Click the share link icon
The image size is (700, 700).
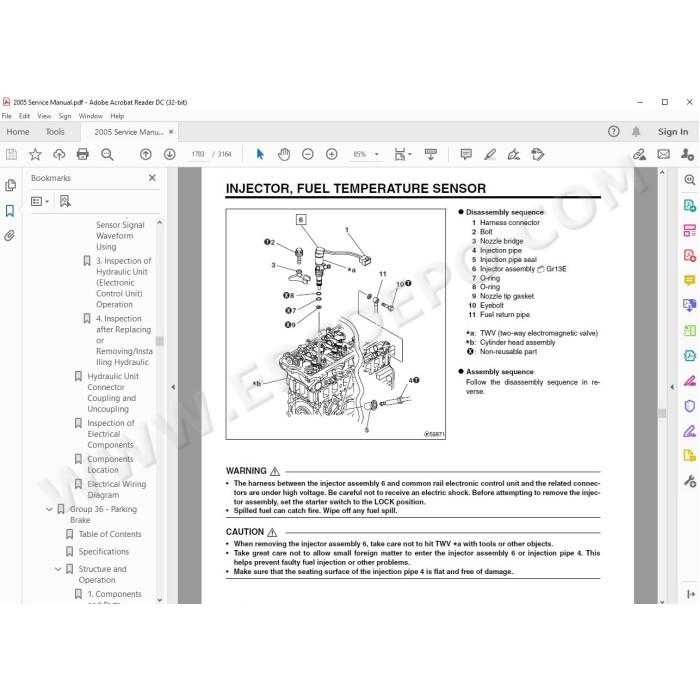point(639,154)
